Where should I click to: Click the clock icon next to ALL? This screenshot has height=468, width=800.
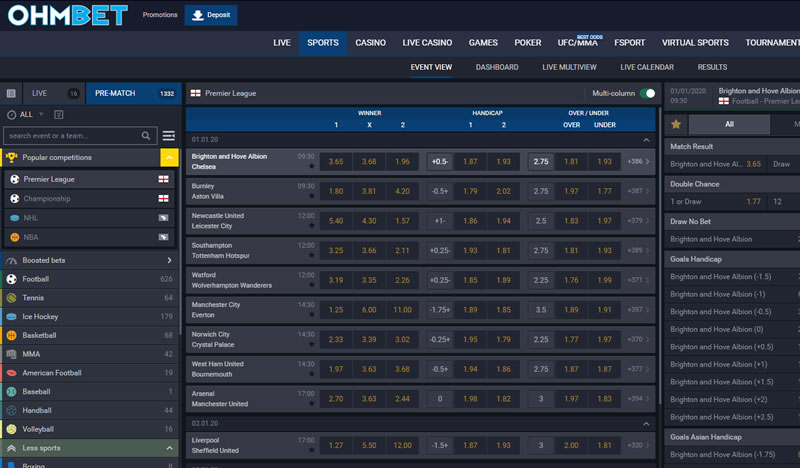pyautogui.click(x=11, y=115)
